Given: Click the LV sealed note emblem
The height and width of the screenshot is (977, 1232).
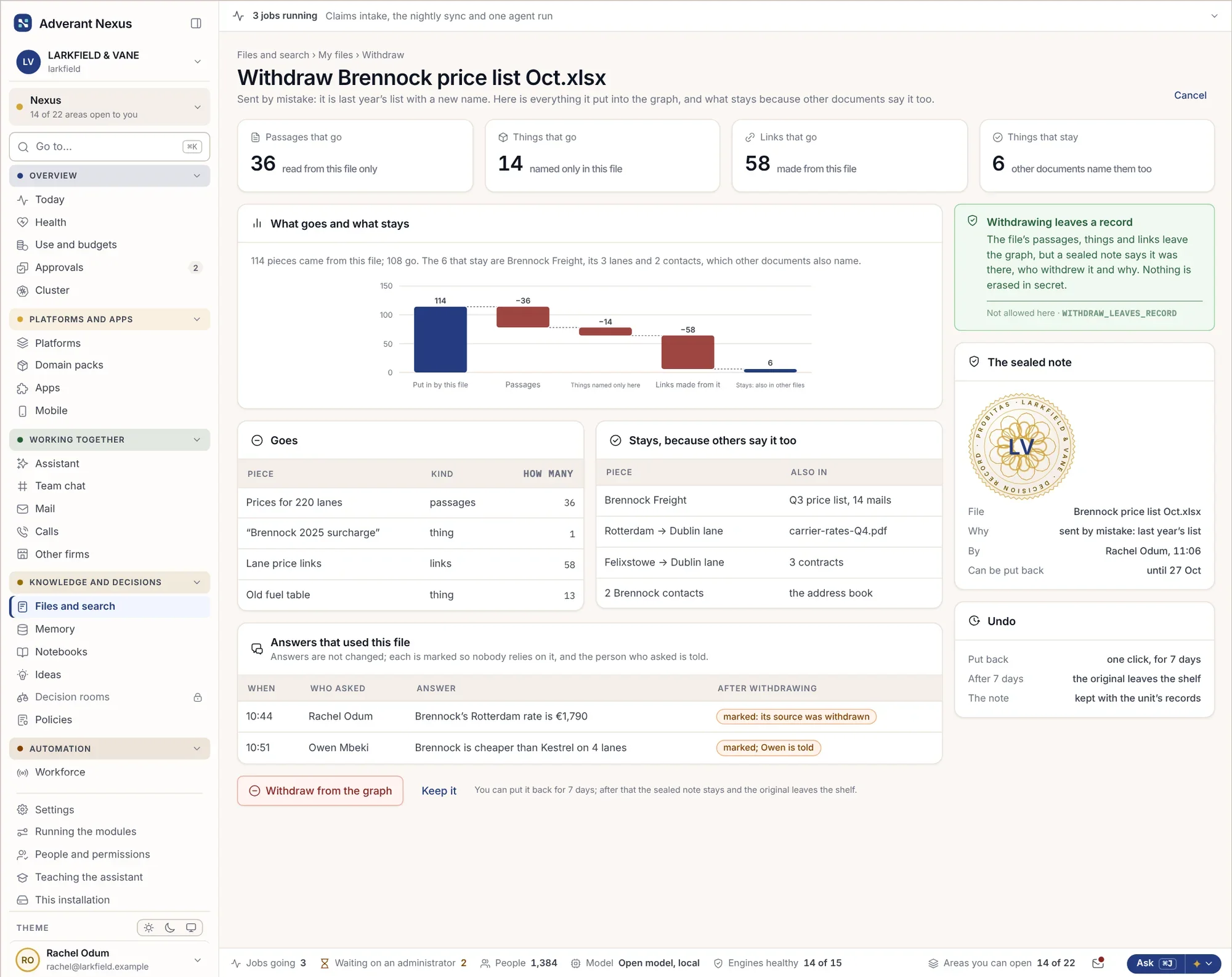Looking at the screenshot, I should tap(1021, 447).
